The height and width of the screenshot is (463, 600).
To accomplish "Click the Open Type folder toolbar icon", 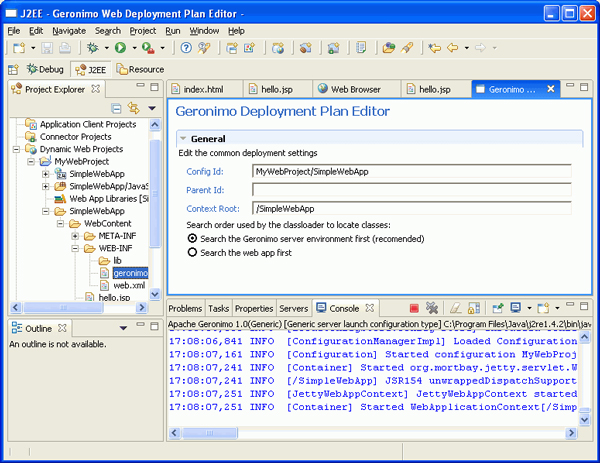I will tap(388, 48).
